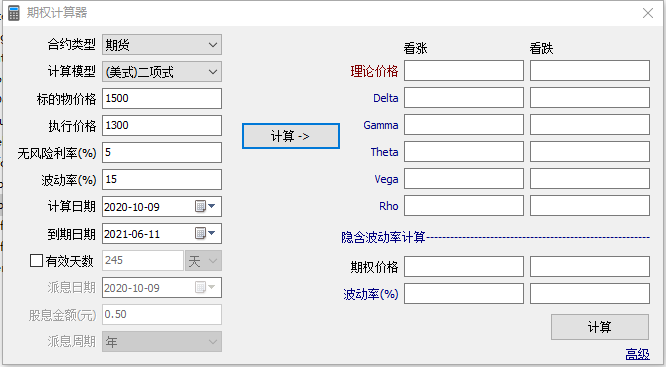Click the 股息金额(元) field showing 0.50

pyautogui.click(x=162, y=314)
